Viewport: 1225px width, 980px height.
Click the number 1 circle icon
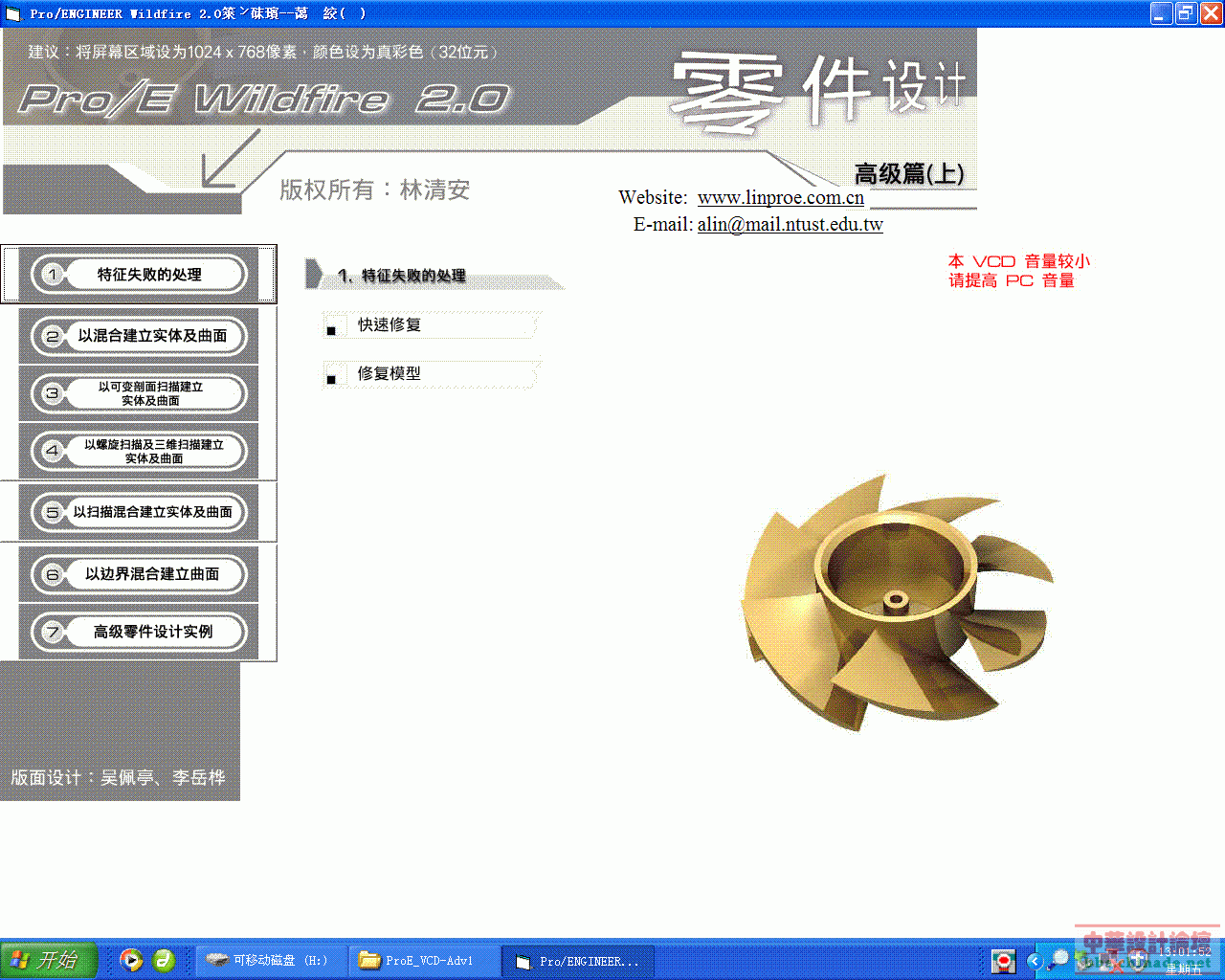pyautogui.click(x=53, y=275)
